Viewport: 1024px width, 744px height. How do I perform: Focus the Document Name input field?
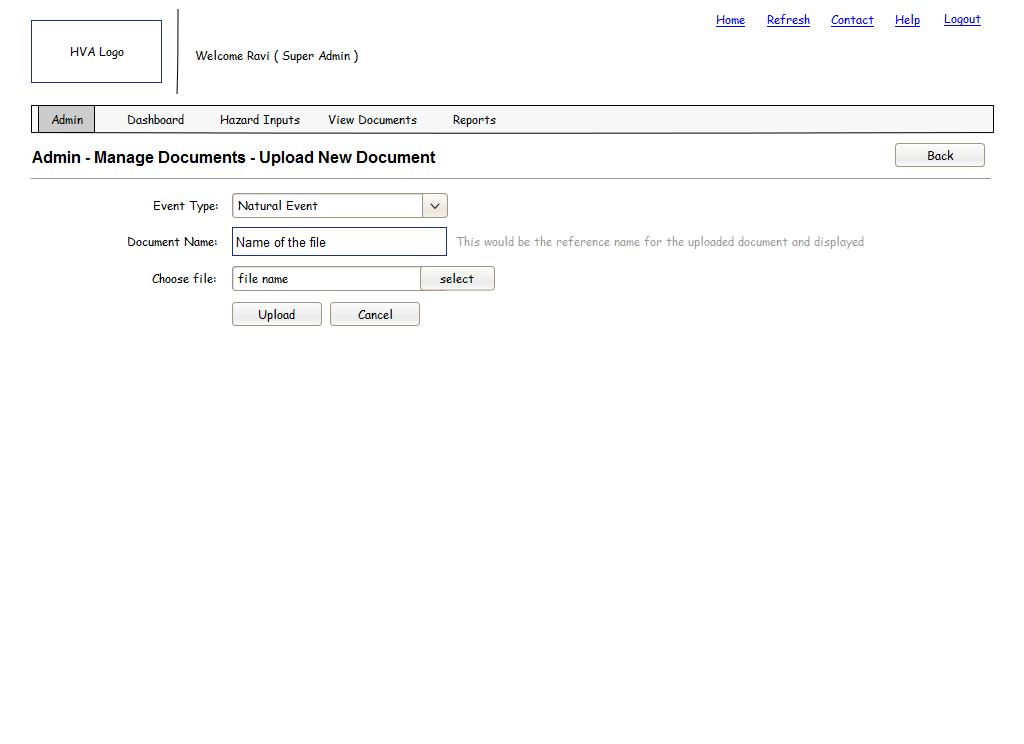coord(339,242)
